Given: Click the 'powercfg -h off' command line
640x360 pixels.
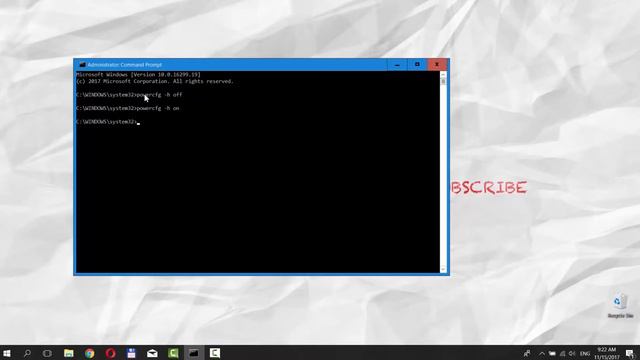Looking at the screenshot, I should pyautogui.click(x=129, y=95).
